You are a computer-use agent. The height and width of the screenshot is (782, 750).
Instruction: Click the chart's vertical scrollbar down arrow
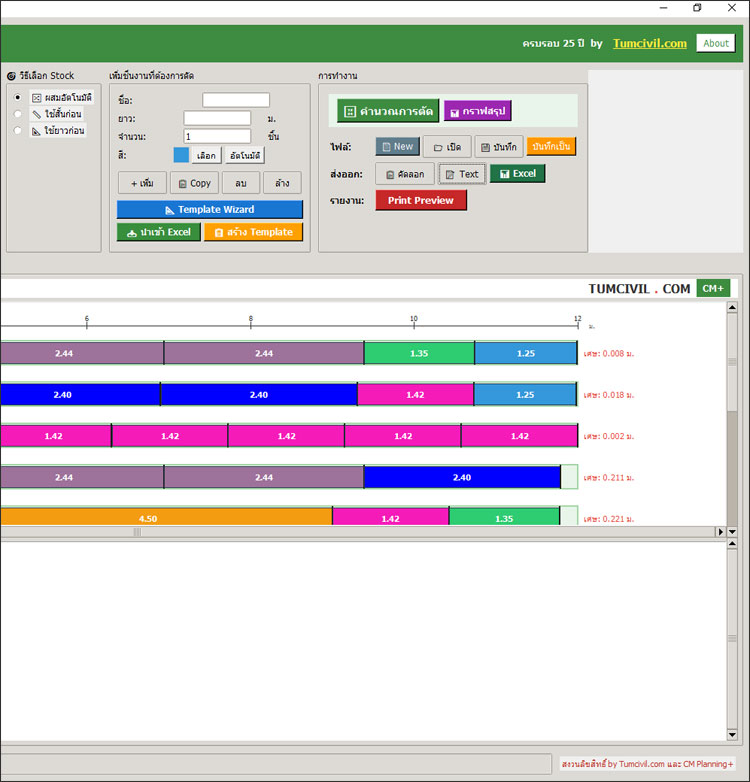click(732, 531)
